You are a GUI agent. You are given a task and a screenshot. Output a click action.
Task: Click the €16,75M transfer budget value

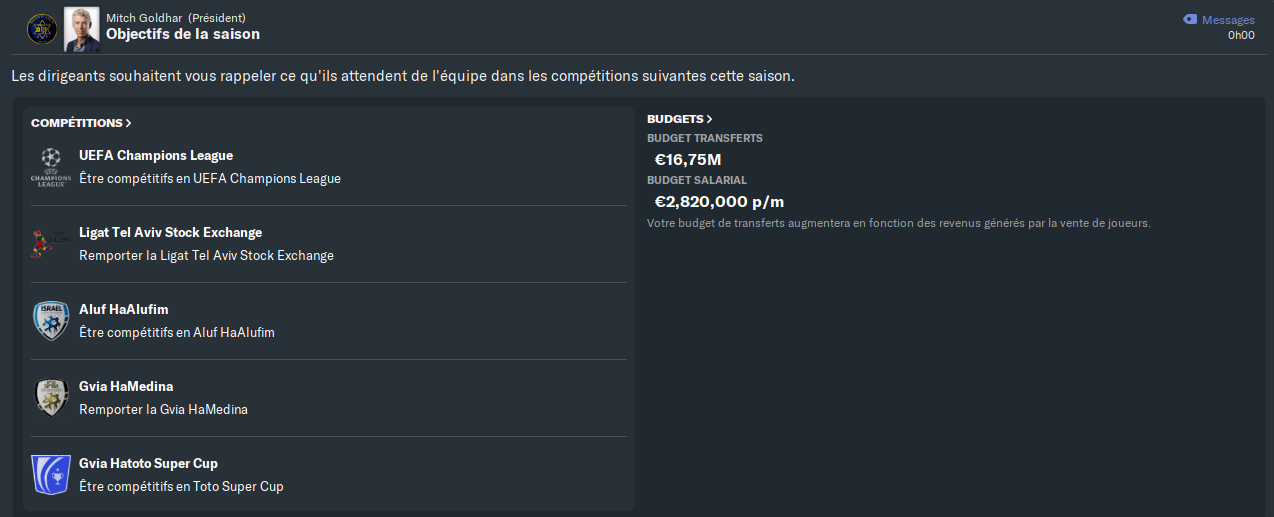pos(688,159)
